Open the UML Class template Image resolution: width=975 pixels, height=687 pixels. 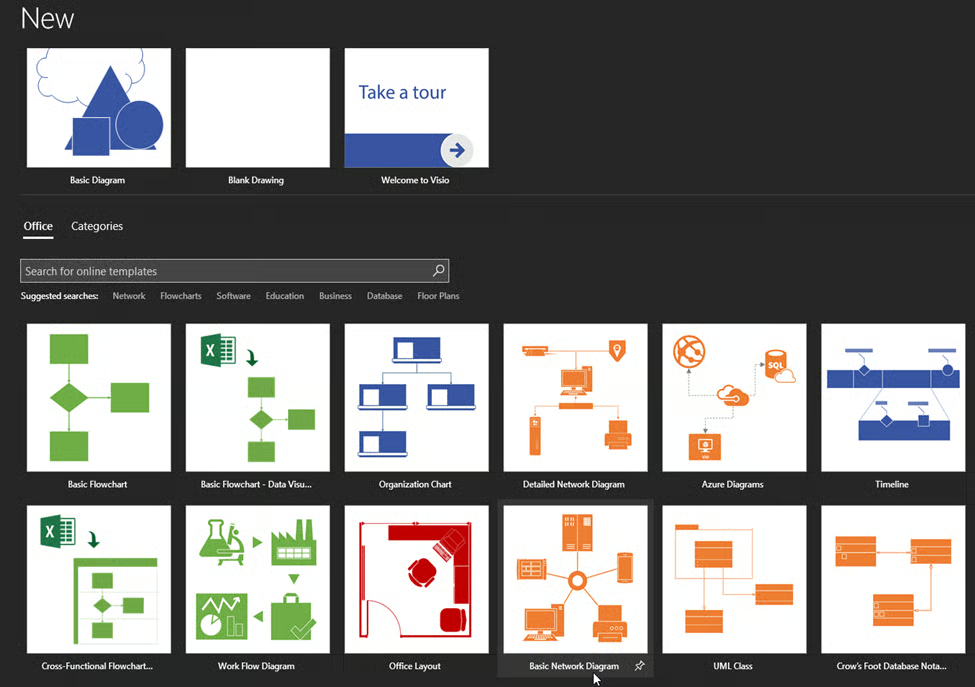(734, 579)
